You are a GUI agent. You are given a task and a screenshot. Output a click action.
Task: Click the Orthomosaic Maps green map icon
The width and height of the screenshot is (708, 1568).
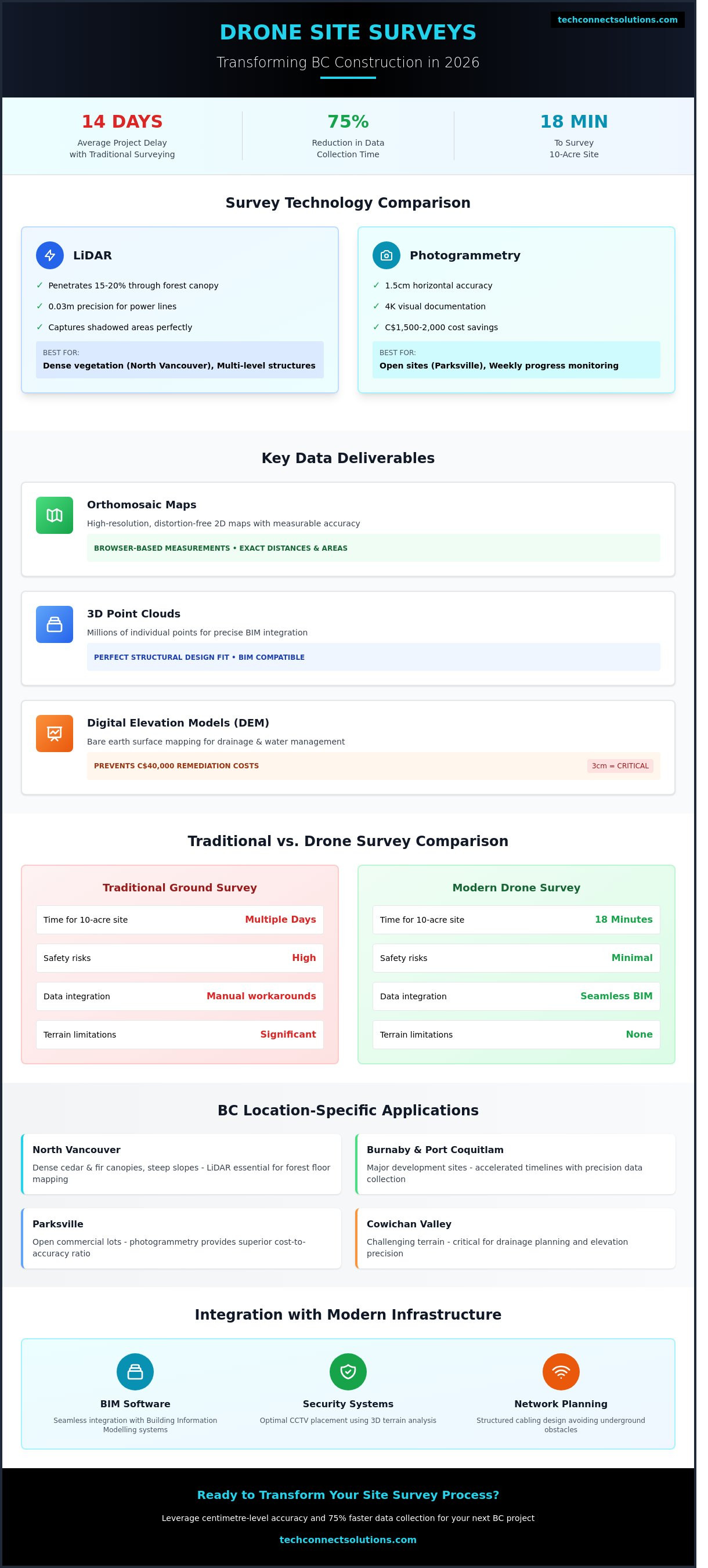click(54, 515)
